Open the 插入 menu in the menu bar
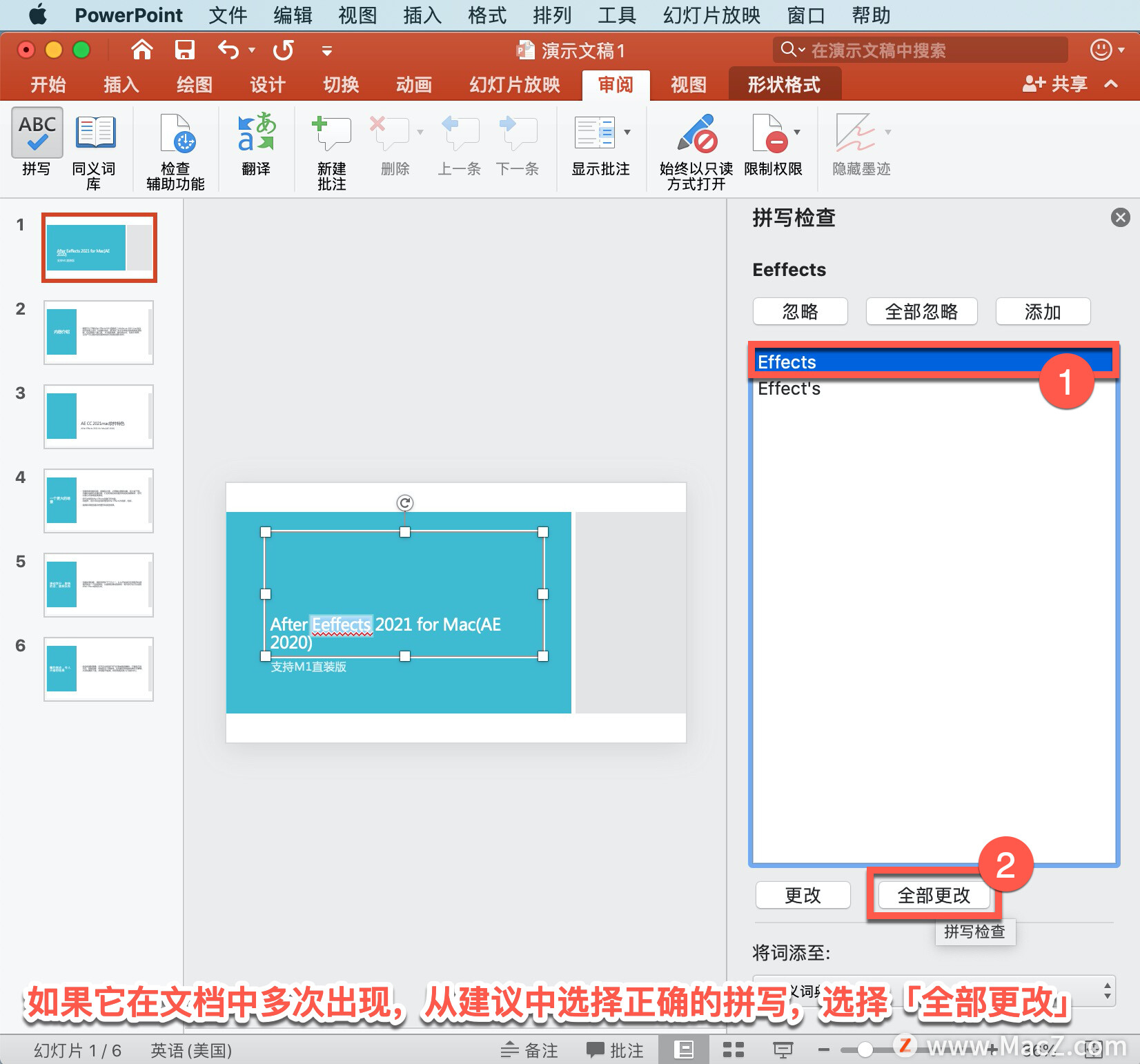The width and height of the screenshot is (1140, 1064). point(422,14)
